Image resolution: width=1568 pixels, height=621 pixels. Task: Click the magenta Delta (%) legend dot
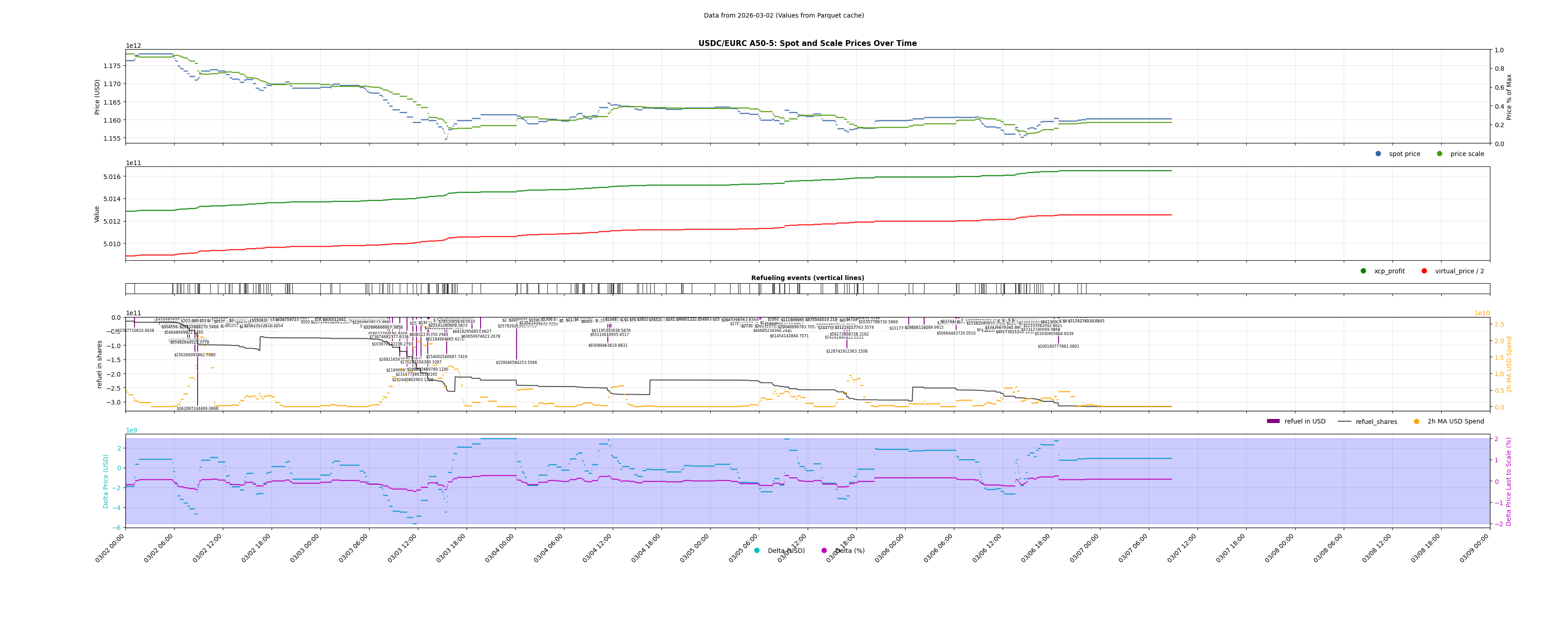click(824, 551)
